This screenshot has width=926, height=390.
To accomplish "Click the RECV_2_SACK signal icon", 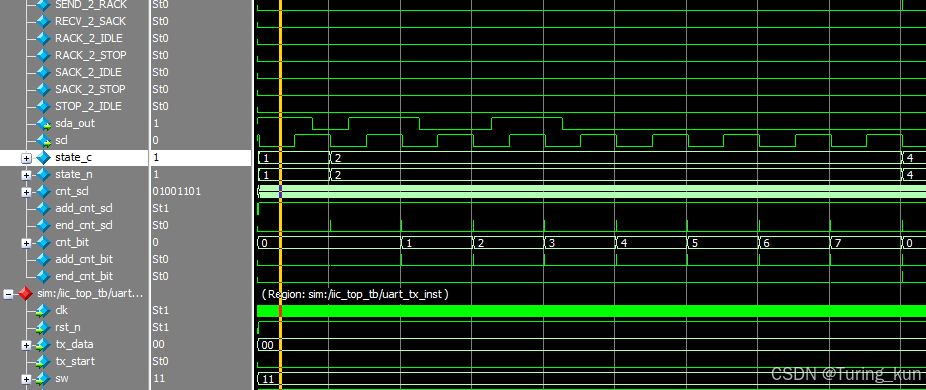I will 43,21.
